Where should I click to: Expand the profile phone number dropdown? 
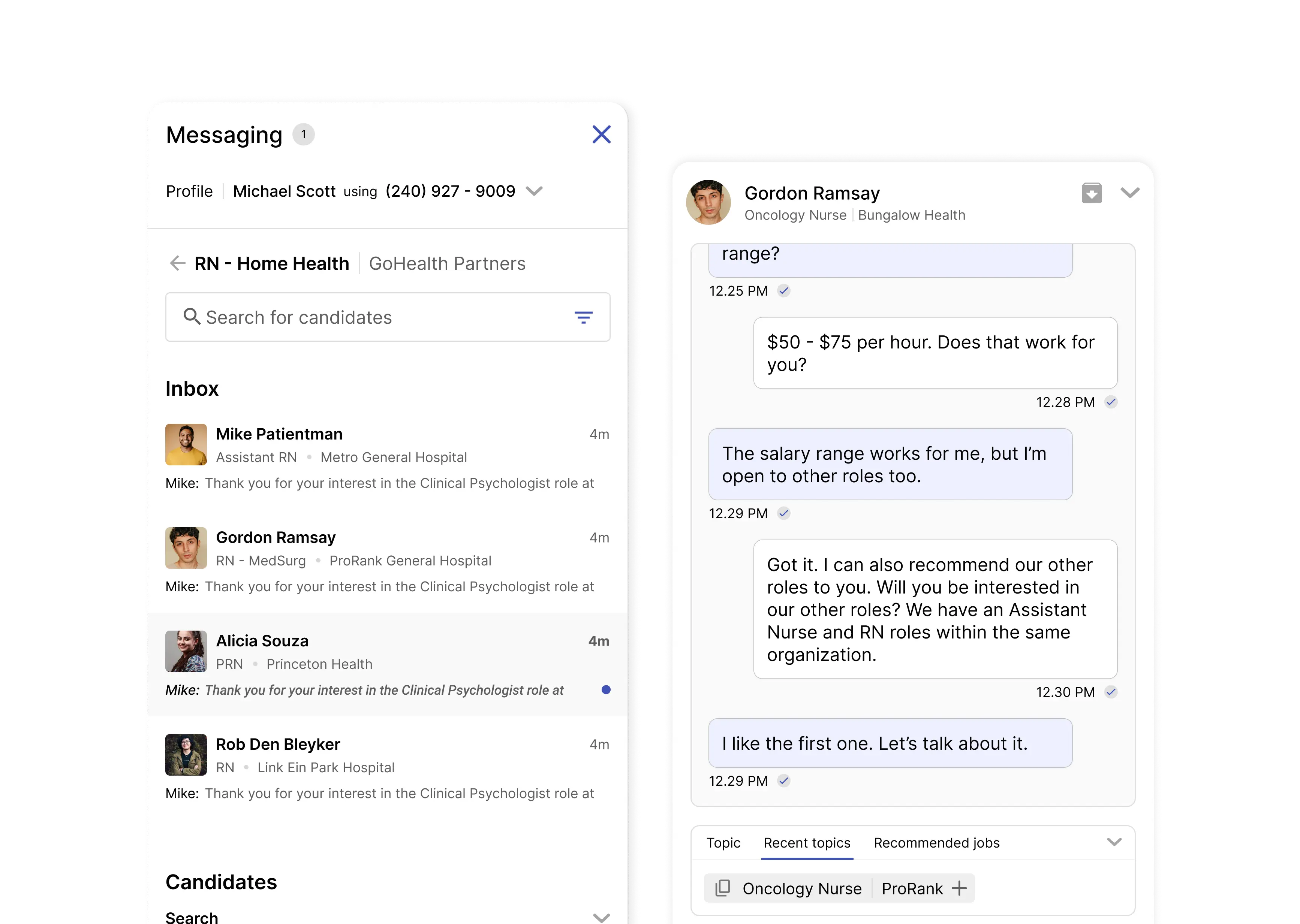tap(534, 191)
